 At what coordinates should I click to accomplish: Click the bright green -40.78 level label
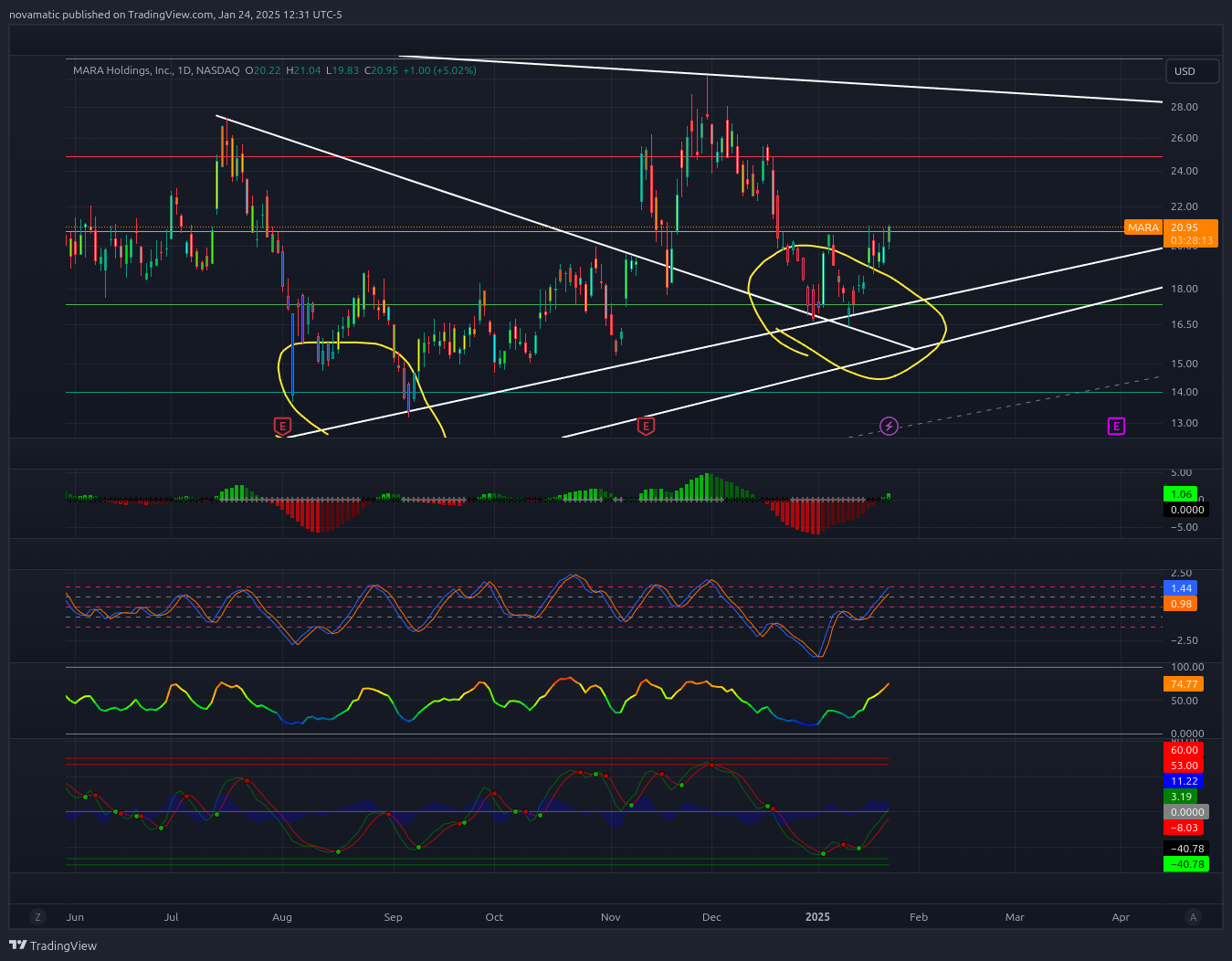[1186, 864]
